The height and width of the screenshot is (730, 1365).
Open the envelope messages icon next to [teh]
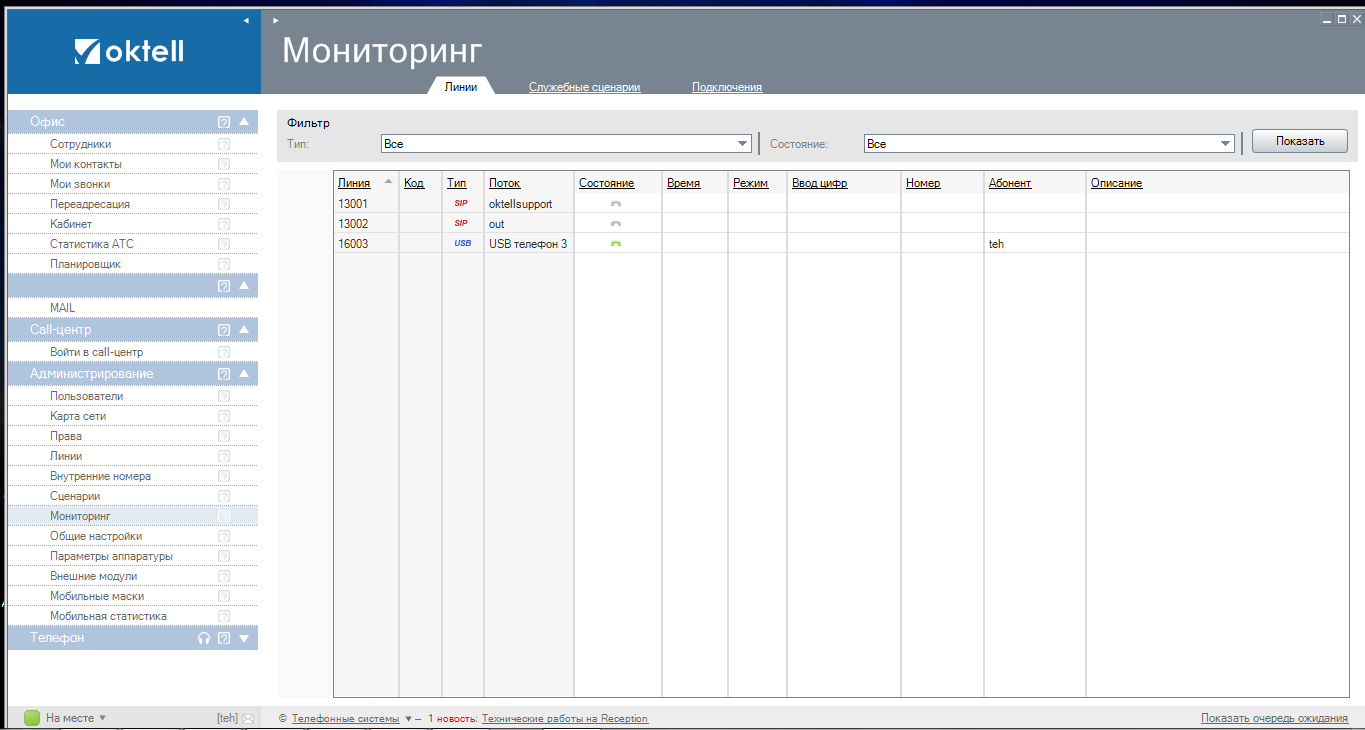[248, 718]
